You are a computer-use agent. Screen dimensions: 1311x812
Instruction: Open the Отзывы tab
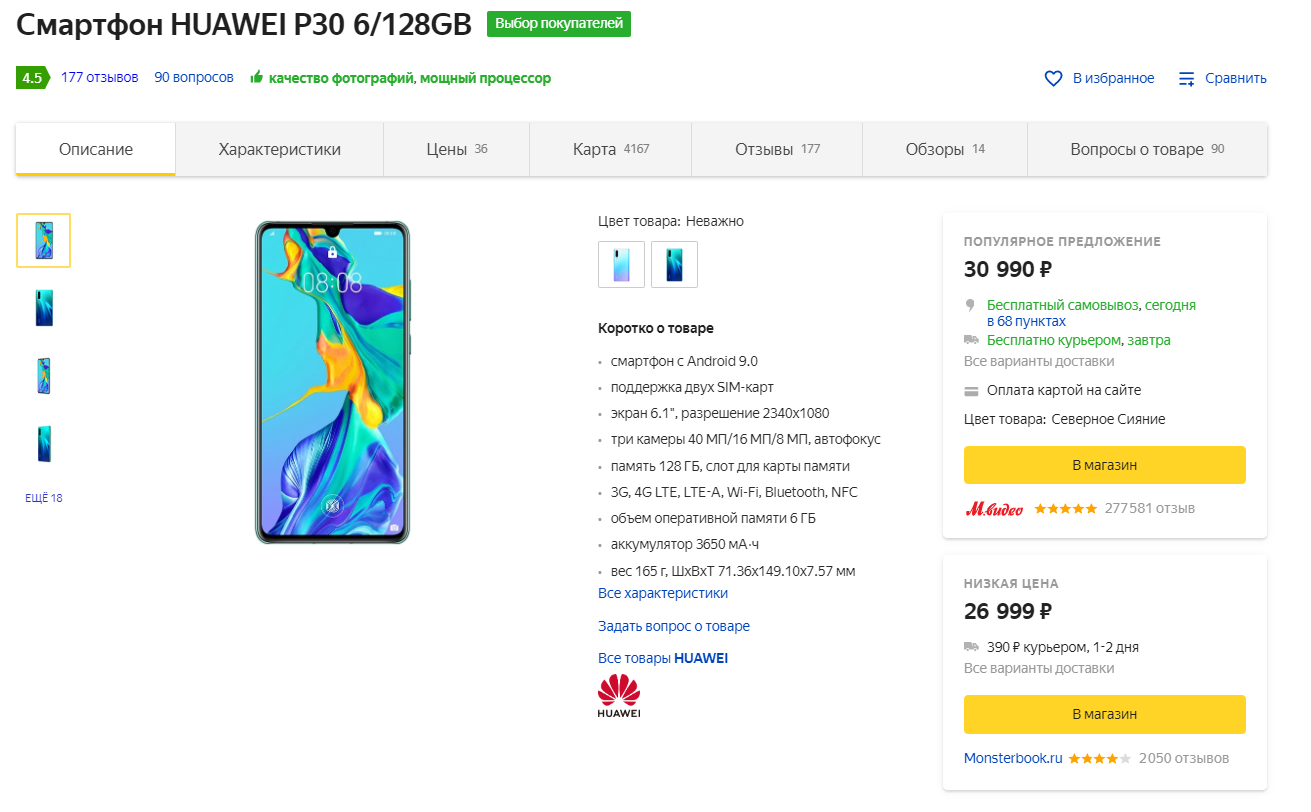point(777,149)
